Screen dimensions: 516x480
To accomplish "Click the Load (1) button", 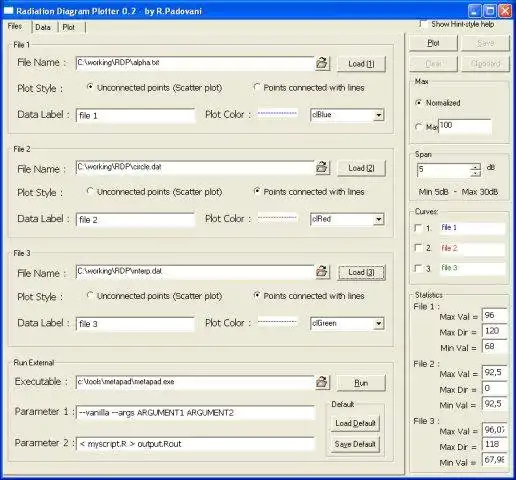I will [x=361, y=64].
